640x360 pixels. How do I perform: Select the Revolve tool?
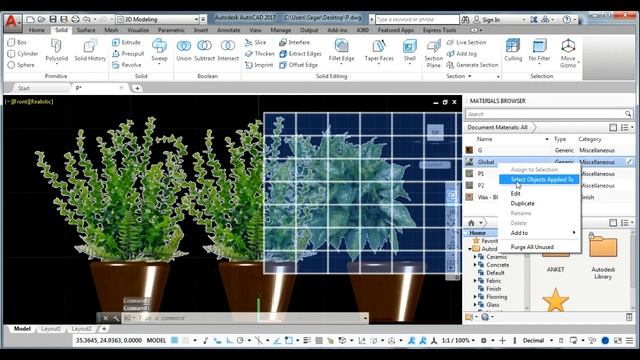coord(127,65)
